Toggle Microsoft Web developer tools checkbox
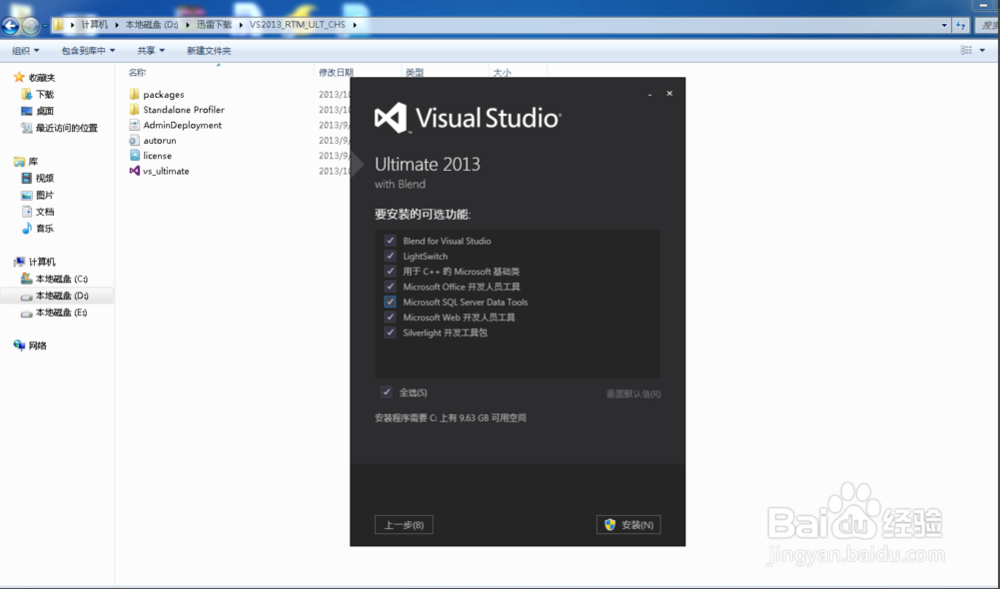Viewport: 1000px width, 589px height. [390, 317]
